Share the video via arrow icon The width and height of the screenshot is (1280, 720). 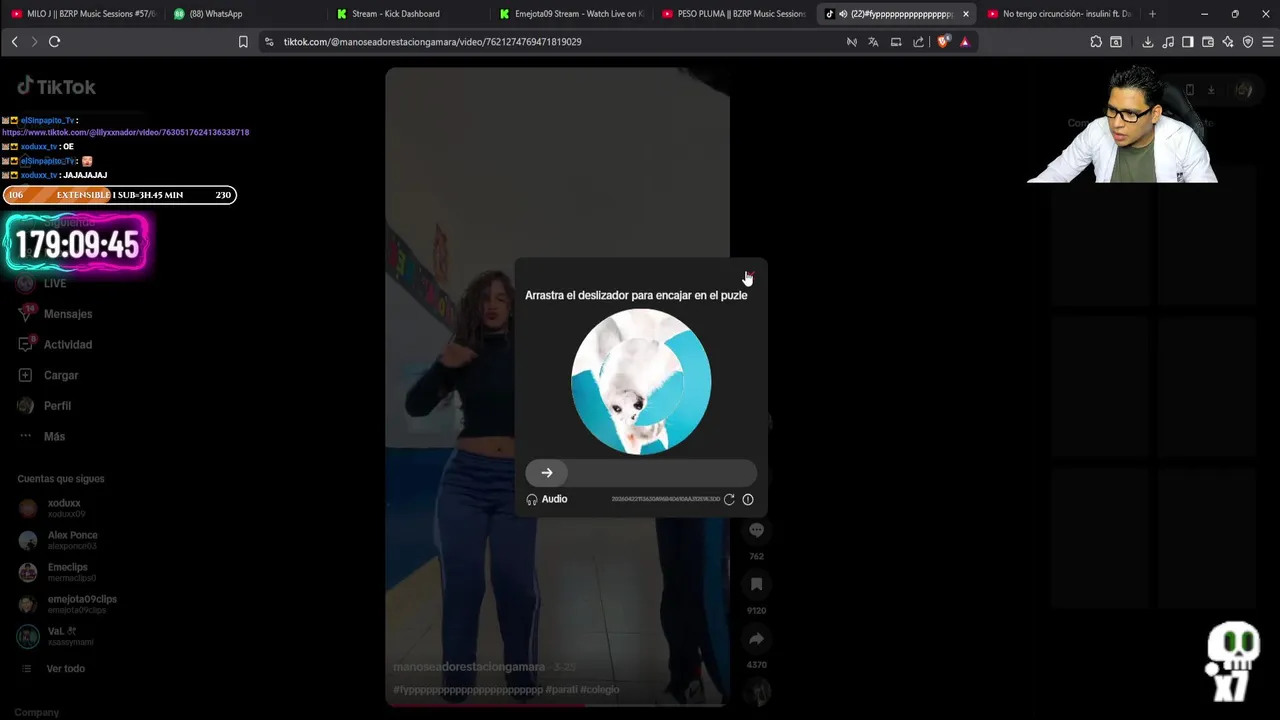756,638
